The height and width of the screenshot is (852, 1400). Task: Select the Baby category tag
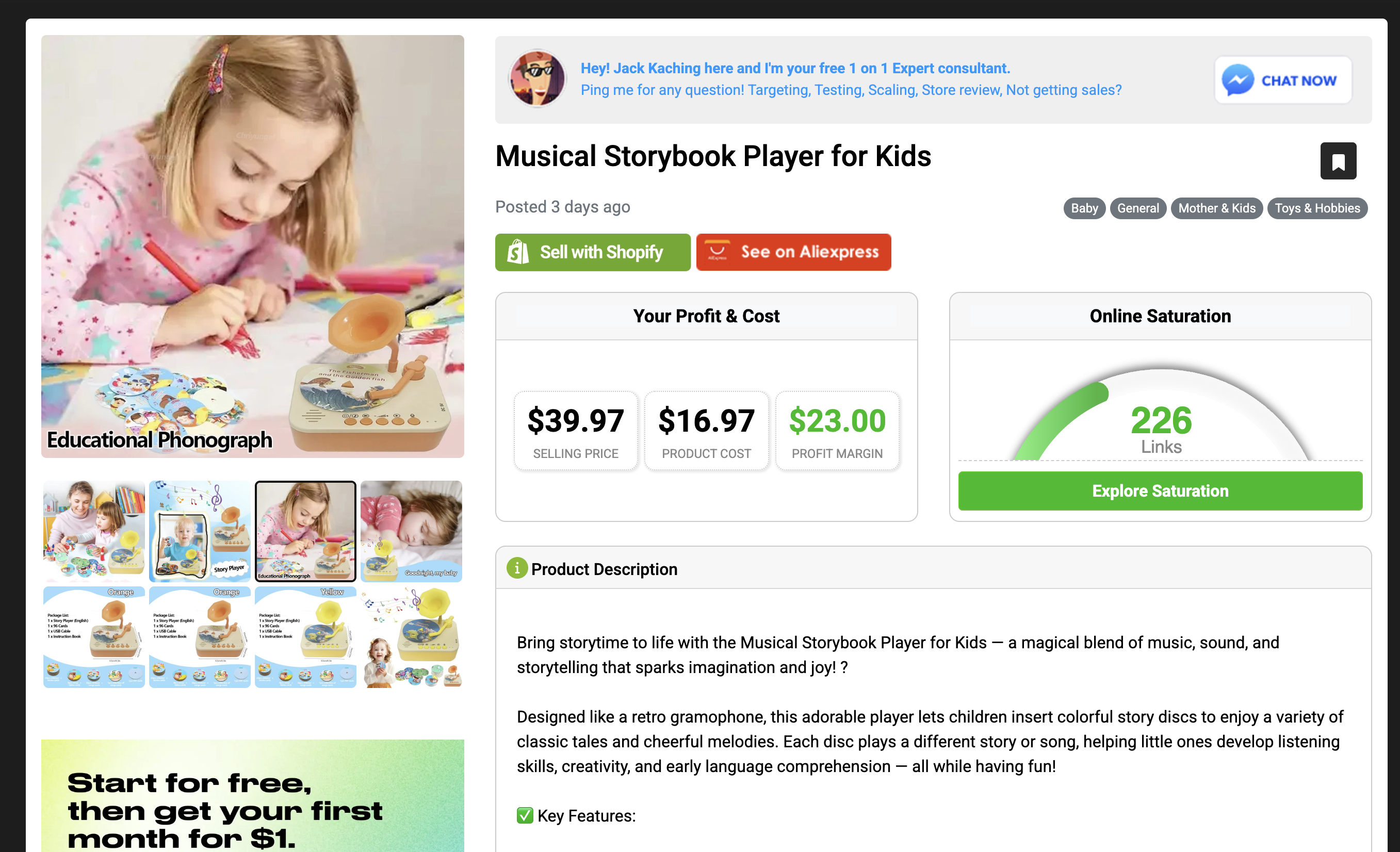click(1083, 208)
